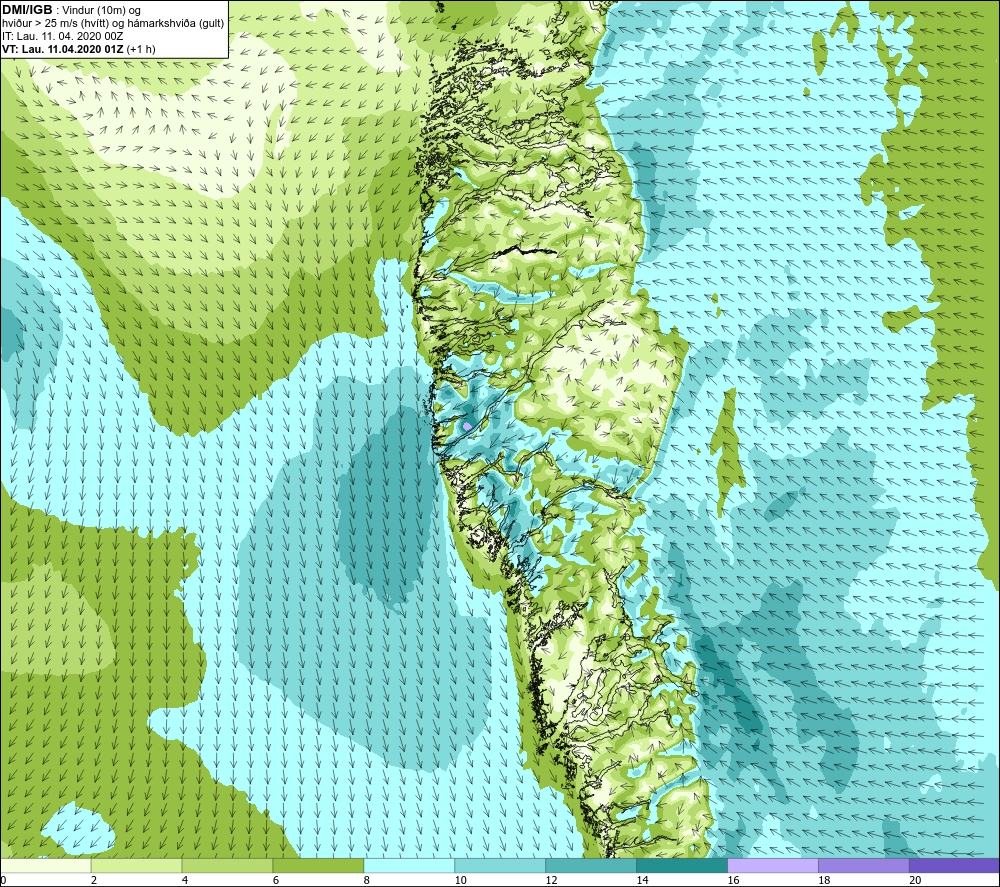
Task: Click the above-20 m/s dark purple legend swatch
Action: pos(955,865)
